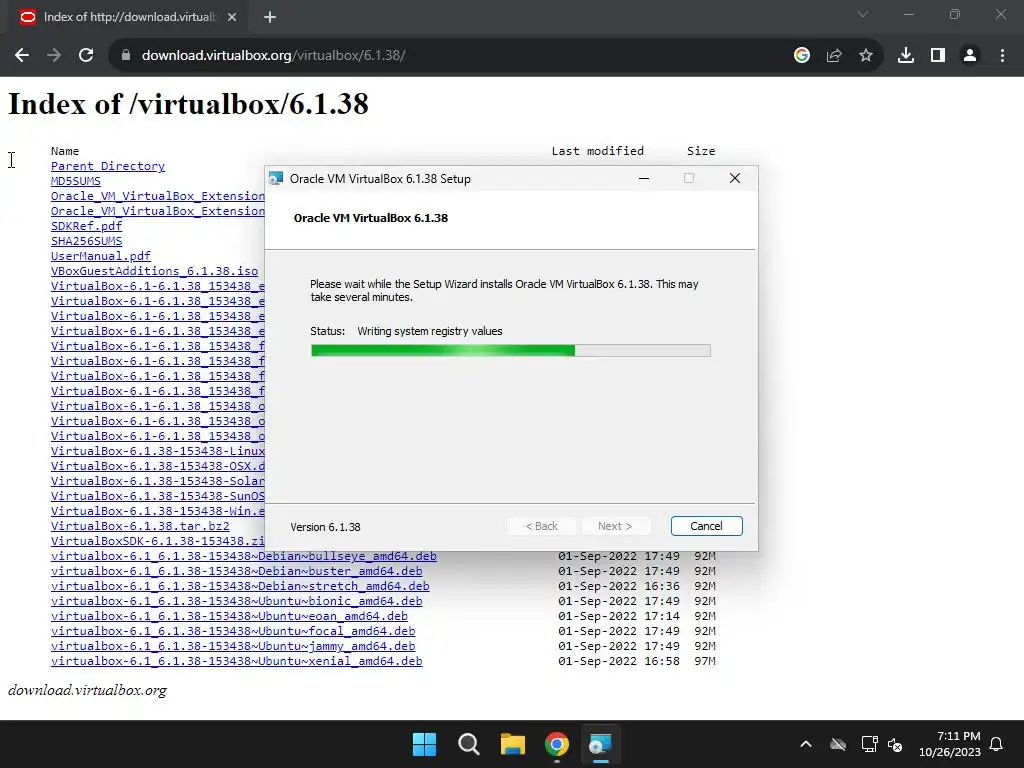Image resolution: width=1024 pixels, height=768 pixels.
Task: Download the Debian stretch amd64 deb
Action: coord(240,586)
